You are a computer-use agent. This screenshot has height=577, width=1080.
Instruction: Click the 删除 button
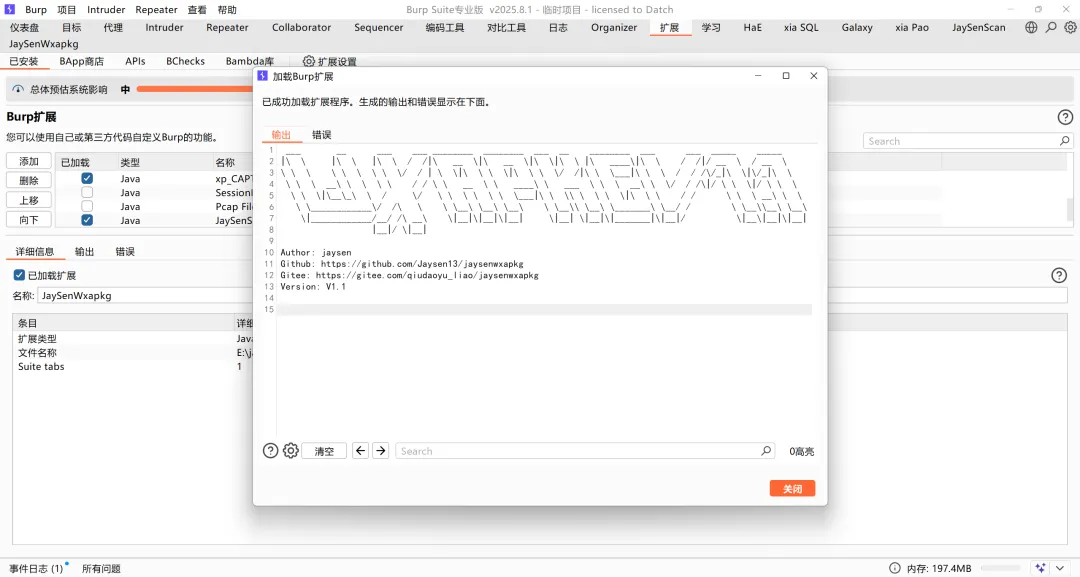29,180
